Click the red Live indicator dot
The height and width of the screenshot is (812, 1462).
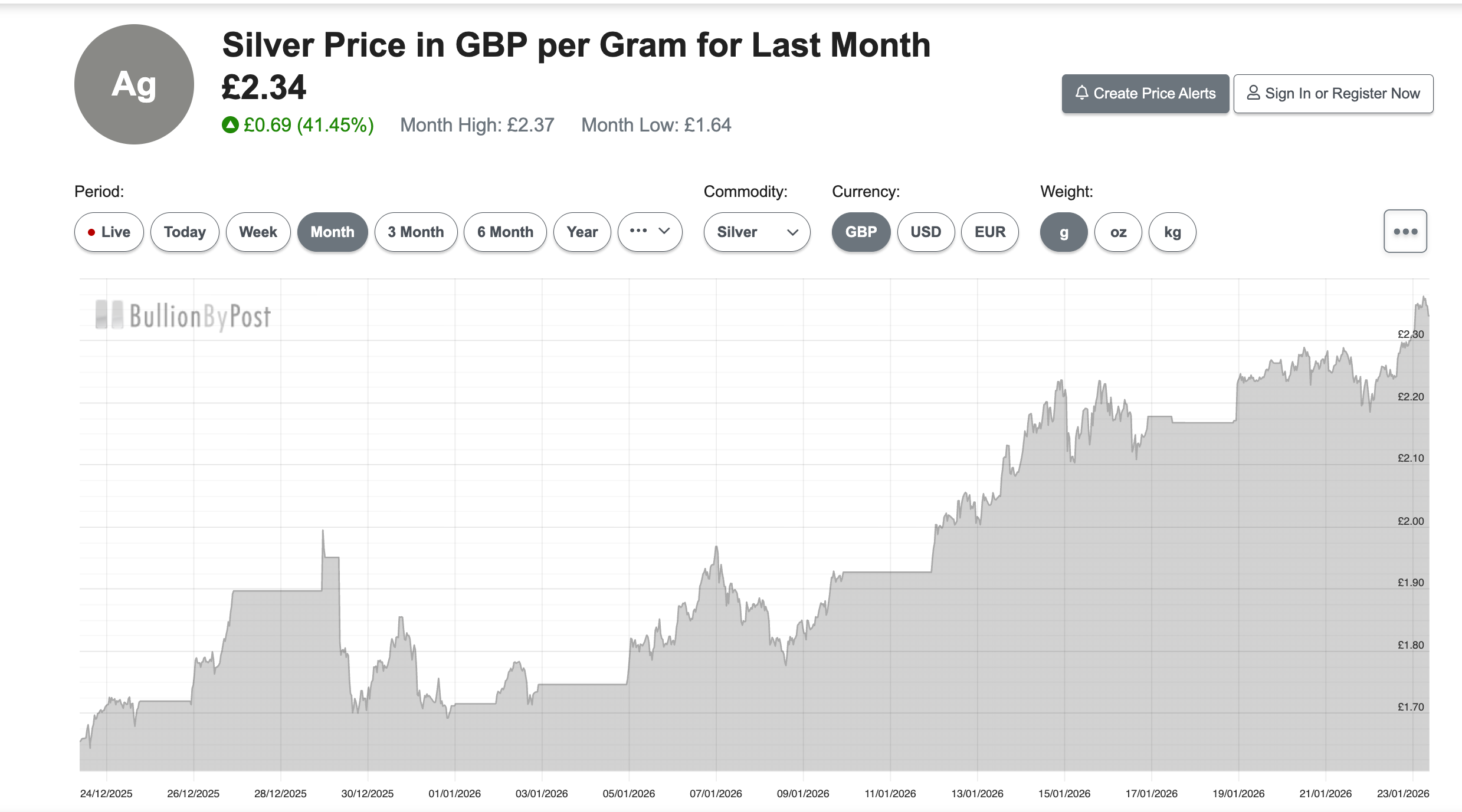point(92,232)
